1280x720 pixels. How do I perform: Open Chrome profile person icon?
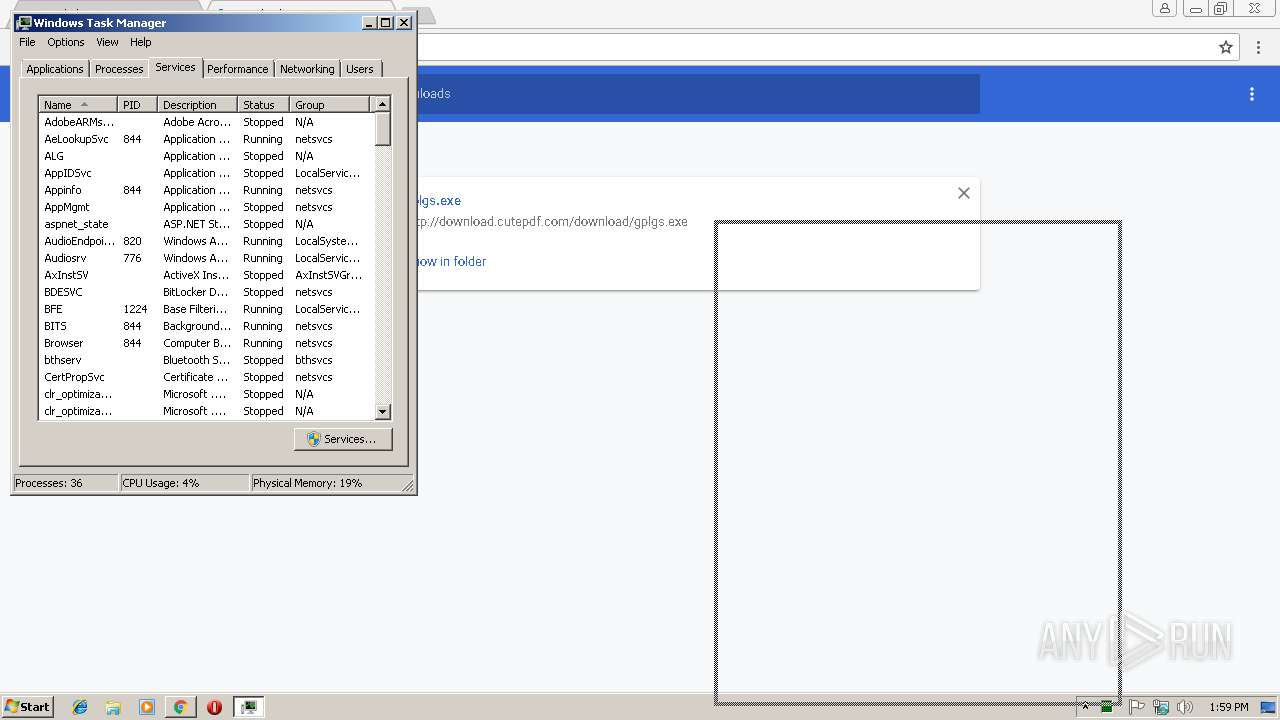point(1164,9)
